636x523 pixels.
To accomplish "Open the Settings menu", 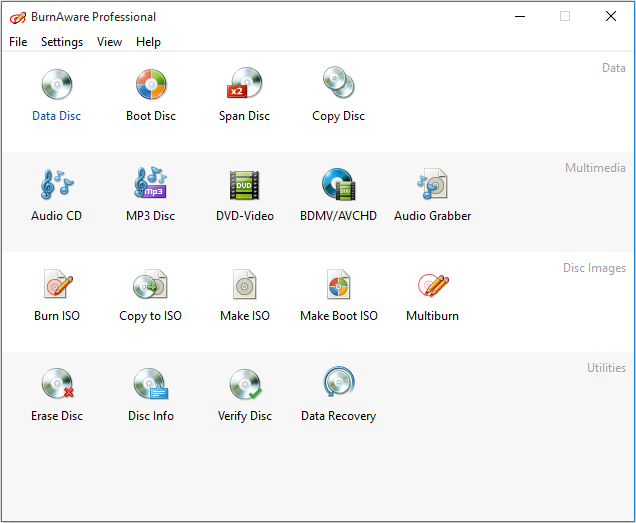I will pos(62,42).
